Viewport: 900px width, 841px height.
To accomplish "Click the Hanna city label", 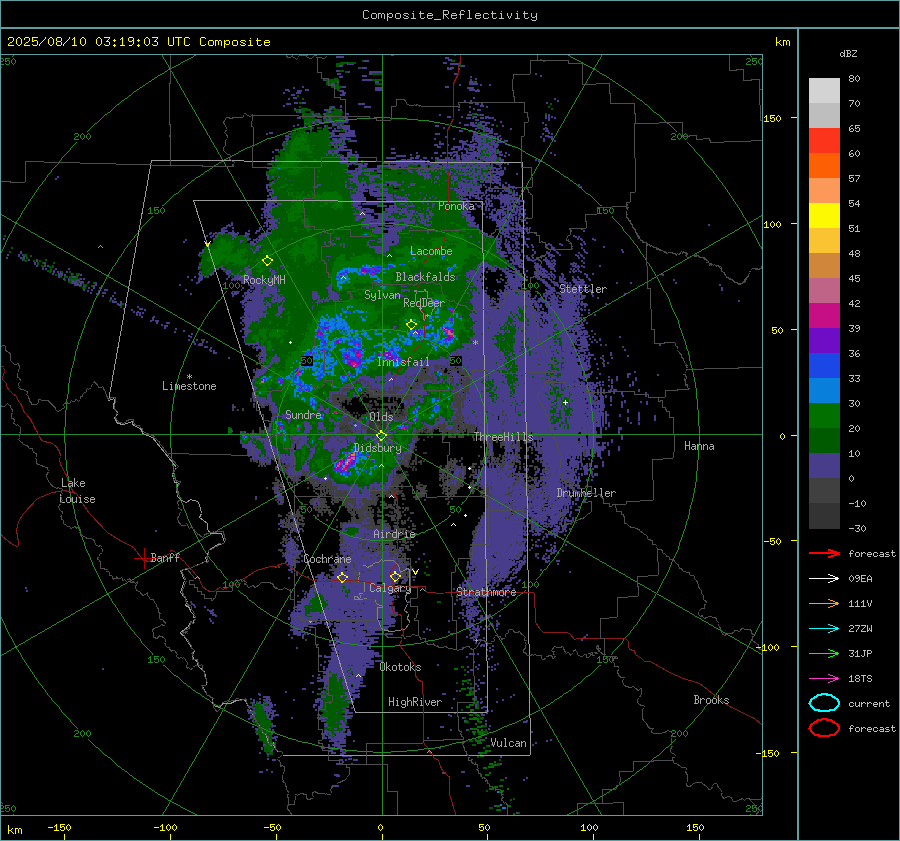I will pos(699,446).
